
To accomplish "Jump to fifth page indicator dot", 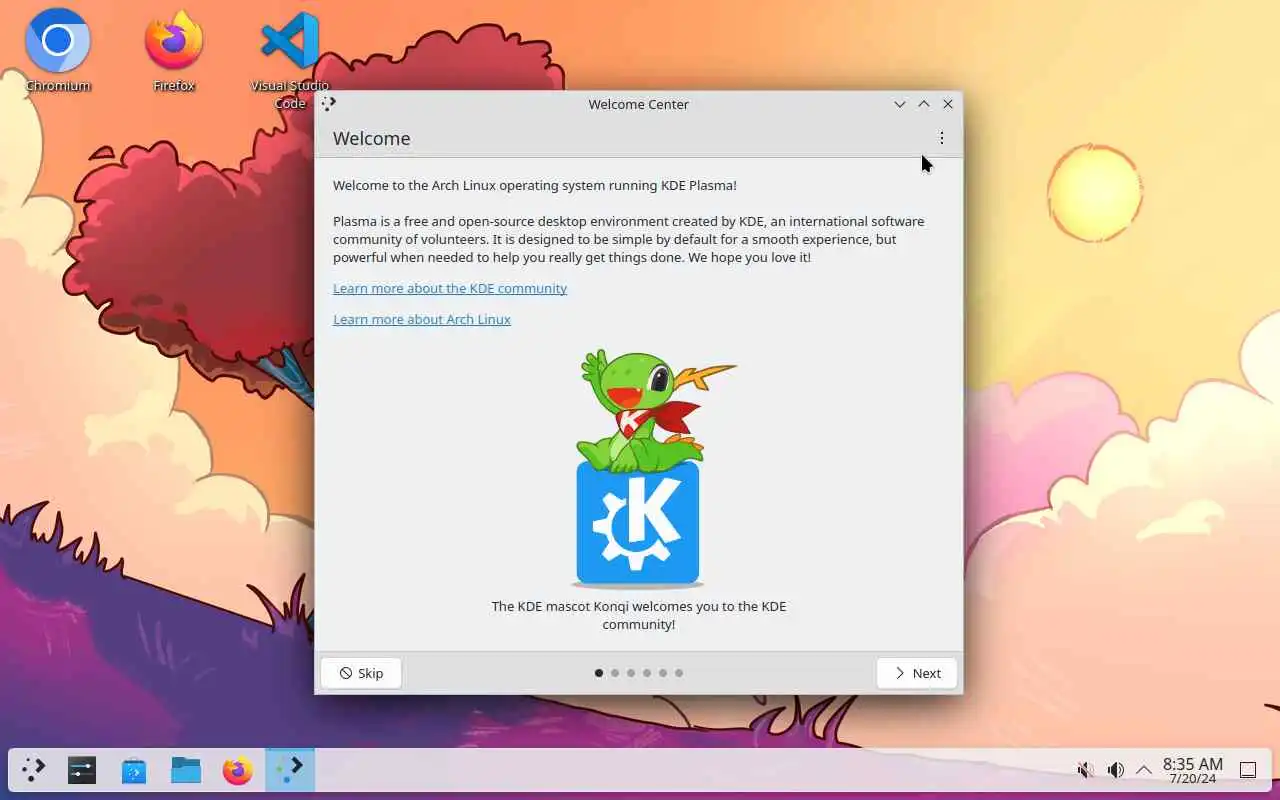I will (663, 673).
